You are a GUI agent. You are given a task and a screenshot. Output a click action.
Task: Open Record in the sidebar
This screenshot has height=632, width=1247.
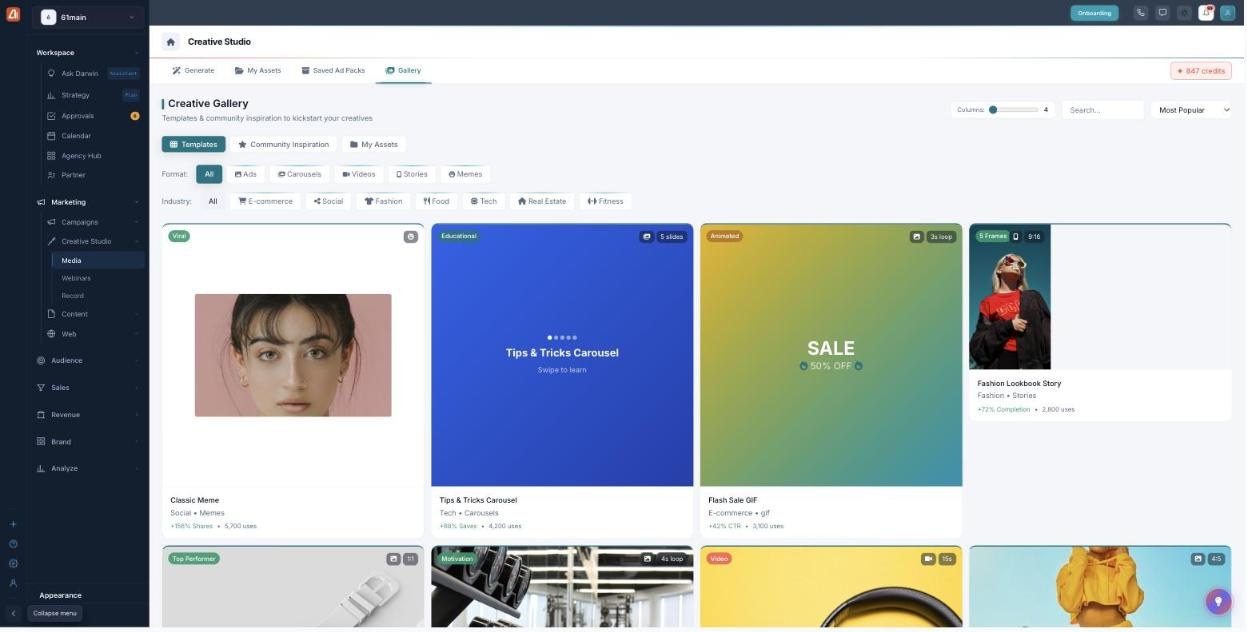tap(73, 296)
